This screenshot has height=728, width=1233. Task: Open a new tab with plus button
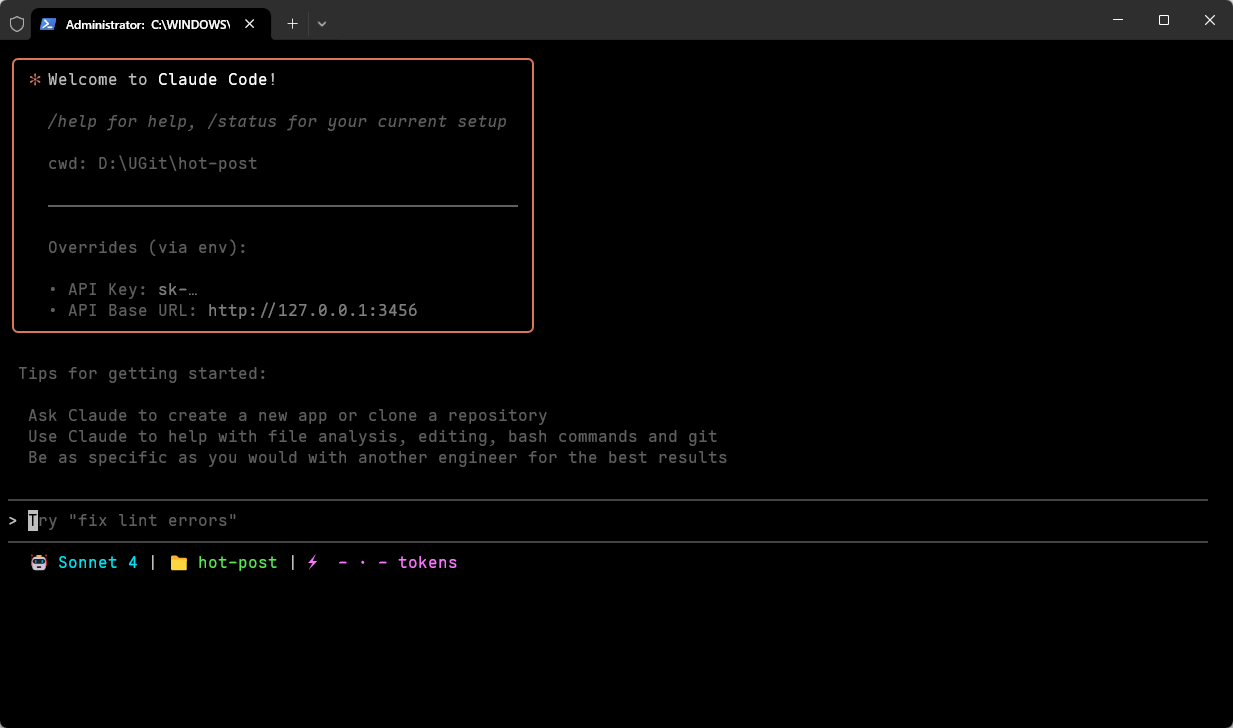click(x=292, y=24)
